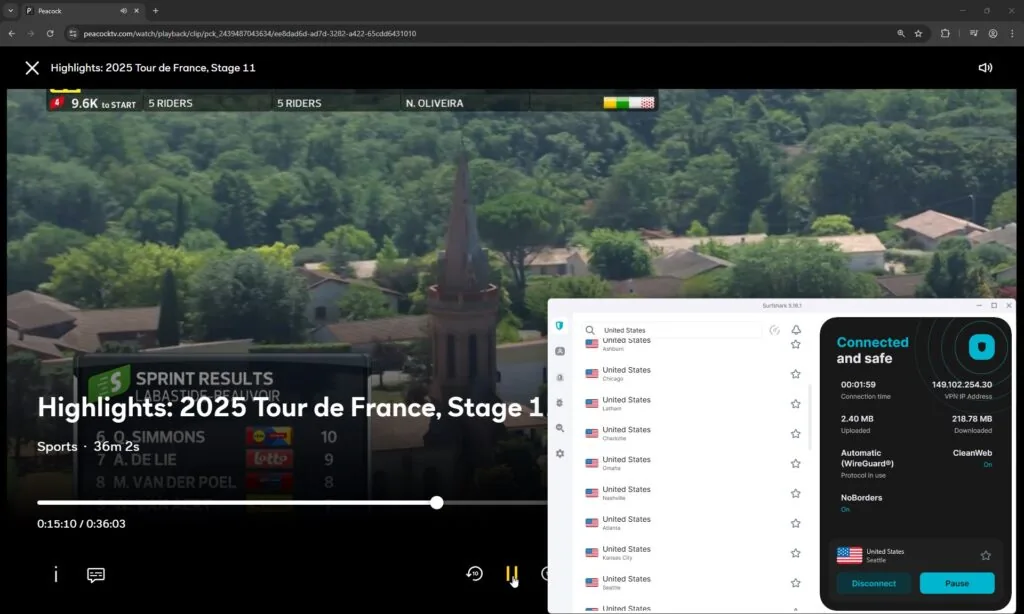Favorite the United States Ashburn server
Viewport: 1024px width, 614px height.
point(795,344)
